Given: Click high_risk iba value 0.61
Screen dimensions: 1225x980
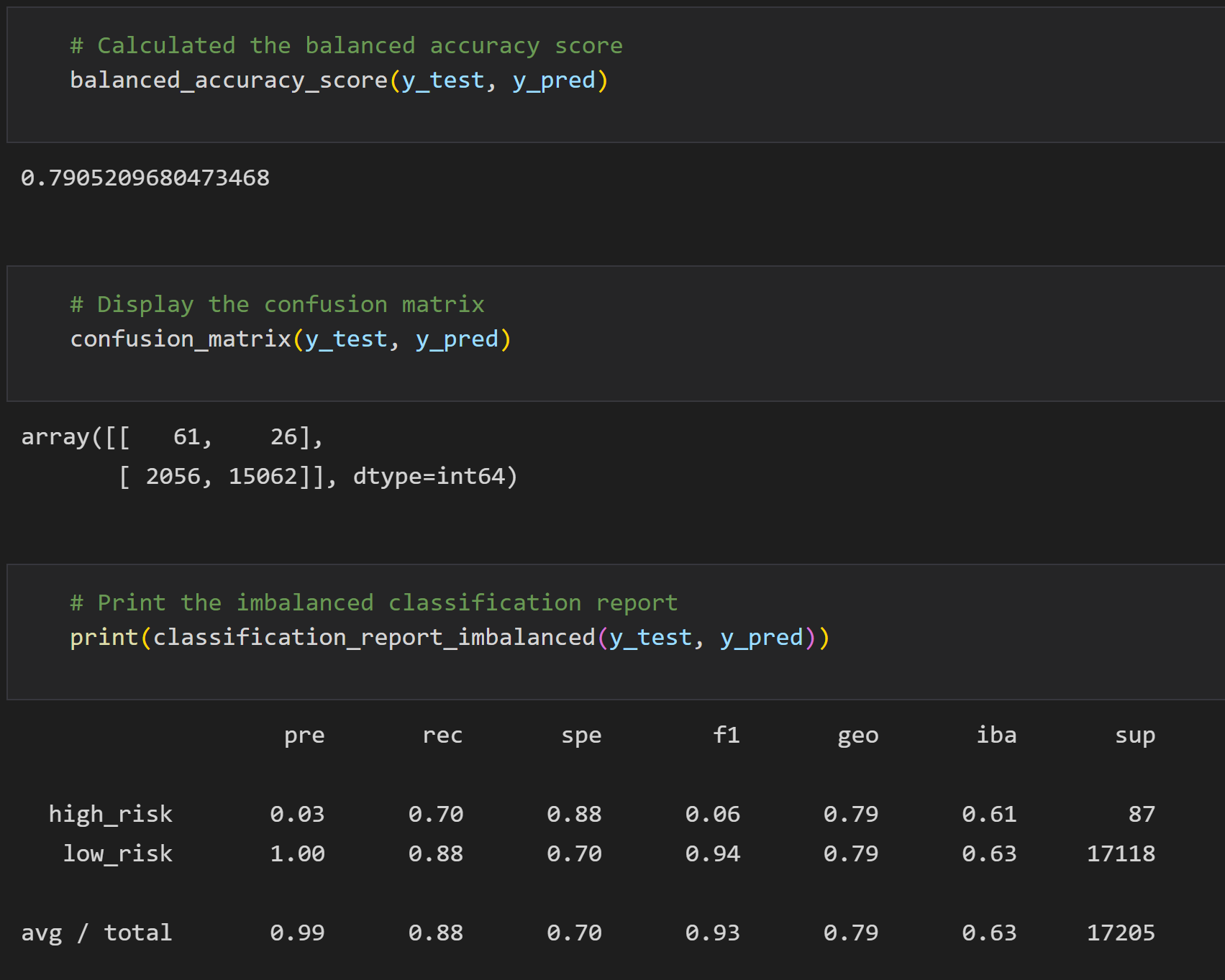Looking at the screenshot, I should click(x=990, y=814).
